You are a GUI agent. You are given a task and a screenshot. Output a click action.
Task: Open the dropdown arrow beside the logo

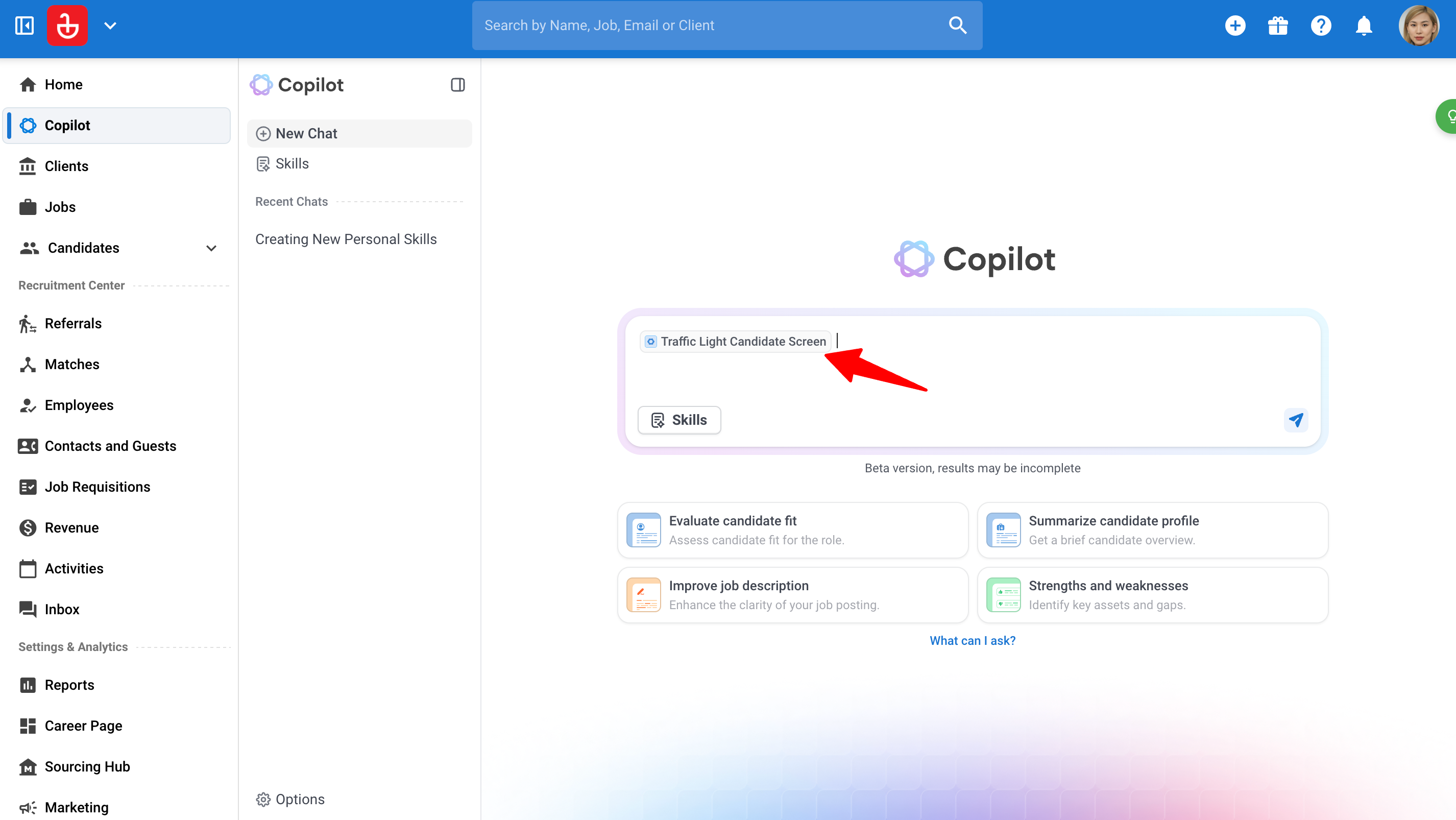[x=110, y=26]
